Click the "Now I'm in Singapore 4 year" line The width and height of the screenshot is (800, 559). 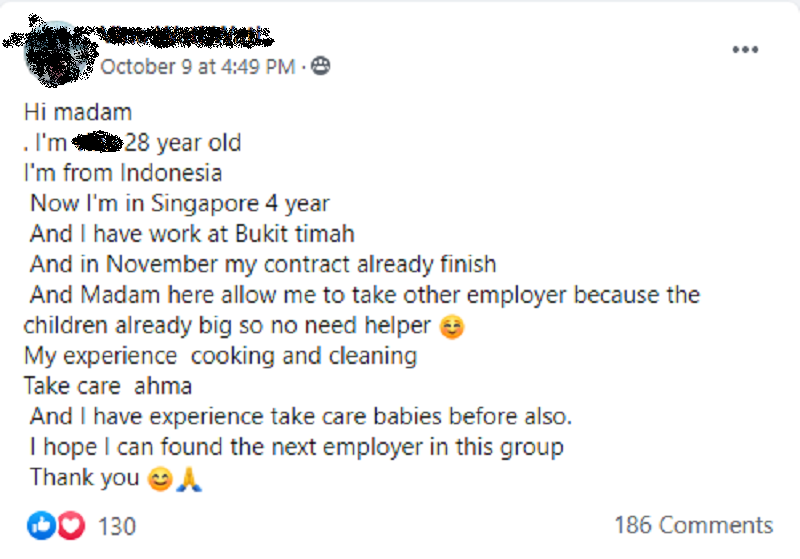coord(180,203)
